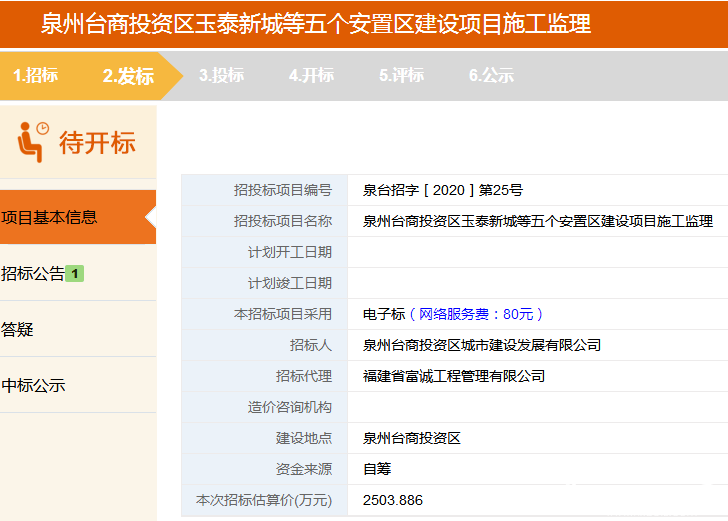Click the blue 网络服务费：80元 link text
The height and width of the screenshot is (521, 728).
pyautogui.click(x=476, y=314)
